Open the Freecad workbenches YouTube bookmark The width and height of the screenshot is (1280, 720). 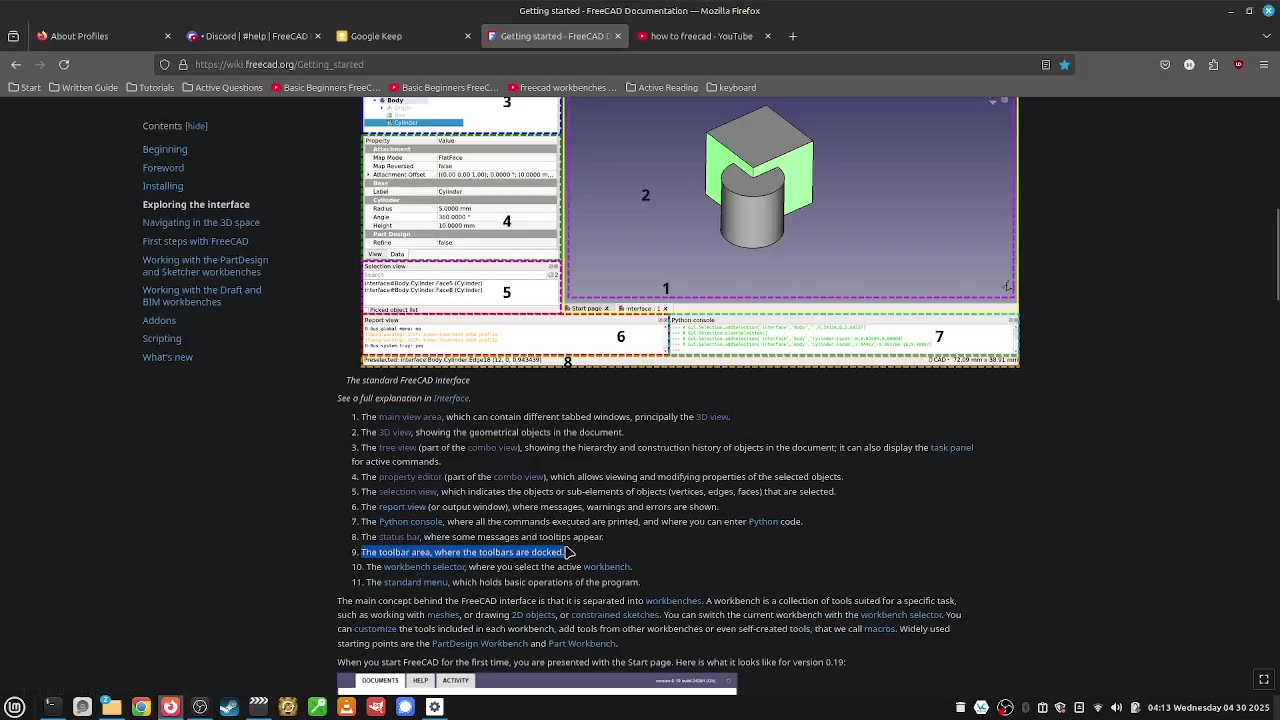tap(562, 87)
